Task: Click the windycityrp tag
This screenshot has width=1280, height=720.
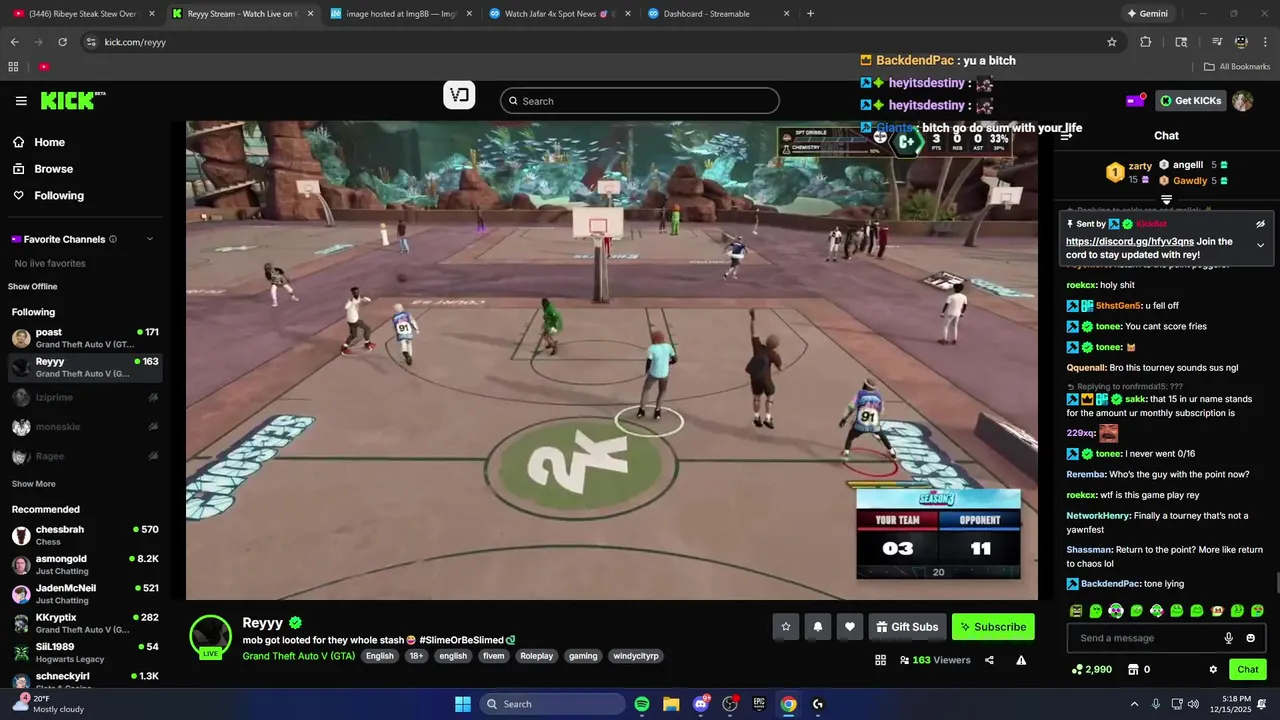Action: (635, 656)
